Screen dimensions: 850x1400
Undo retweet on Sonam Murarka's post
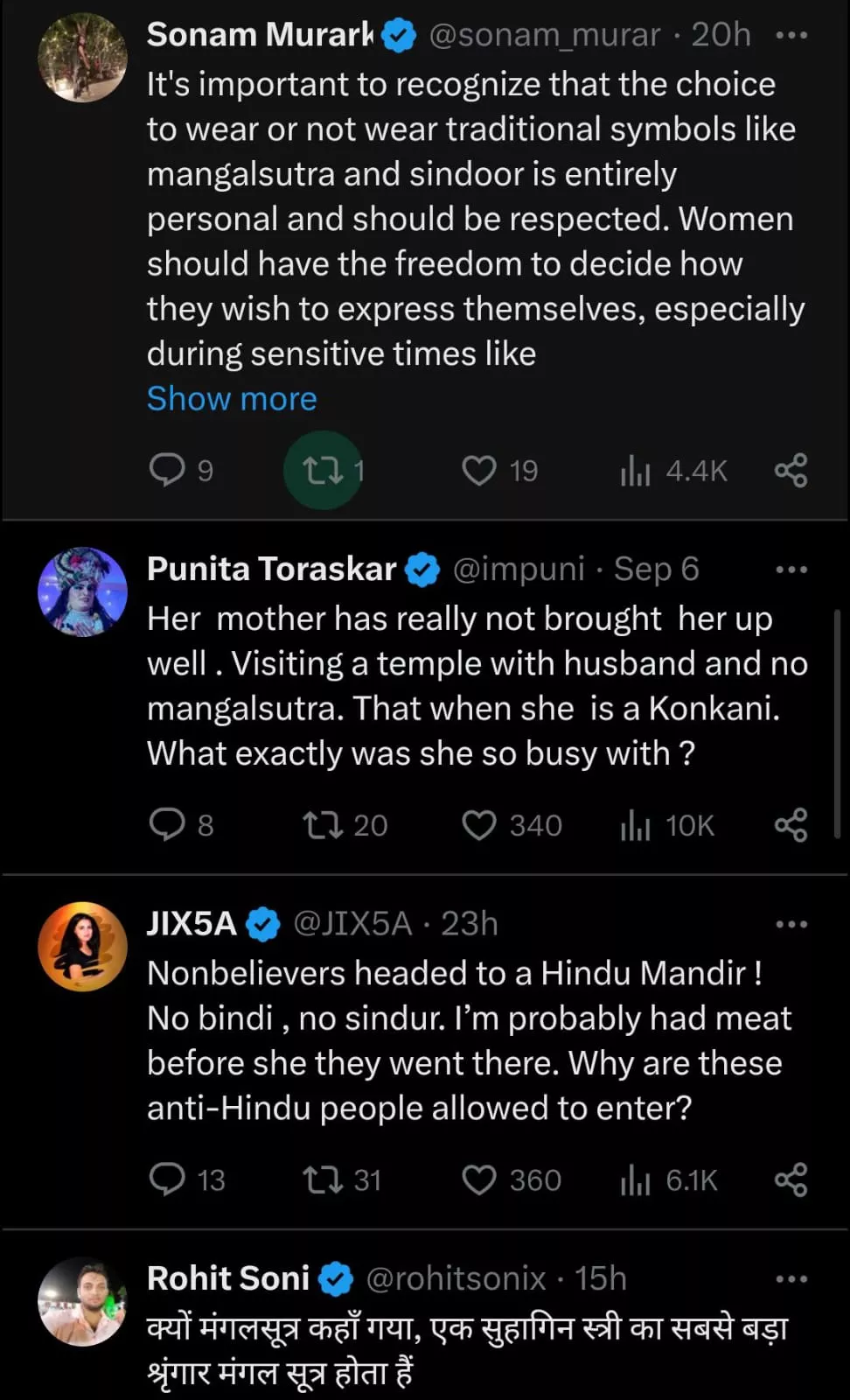[323, 470]
